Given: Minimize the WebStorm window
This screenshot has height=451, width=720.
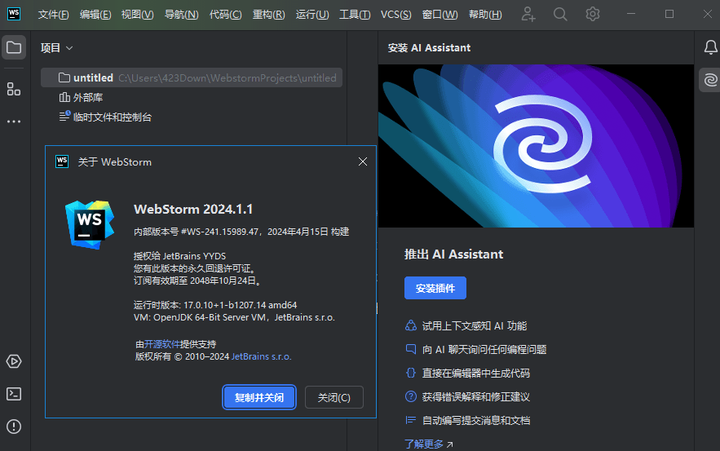Looking at the screenshot, I should pos(631,14).
